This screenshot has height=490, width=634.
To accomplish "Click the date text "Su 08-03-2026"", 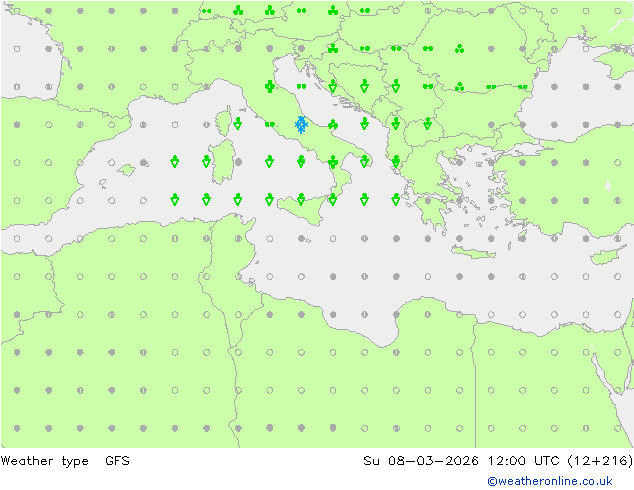I will coord(421,460).
